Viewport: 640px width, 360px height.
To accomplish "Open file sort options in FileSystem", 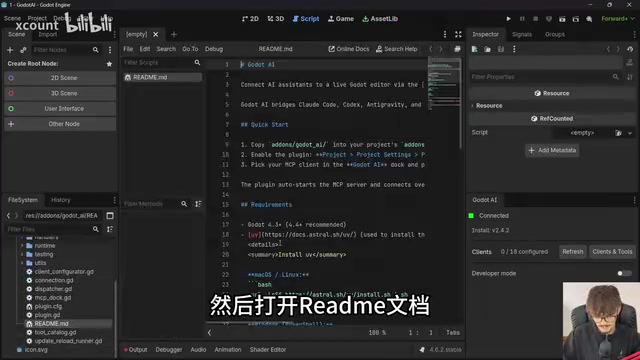I will point(110,229).
